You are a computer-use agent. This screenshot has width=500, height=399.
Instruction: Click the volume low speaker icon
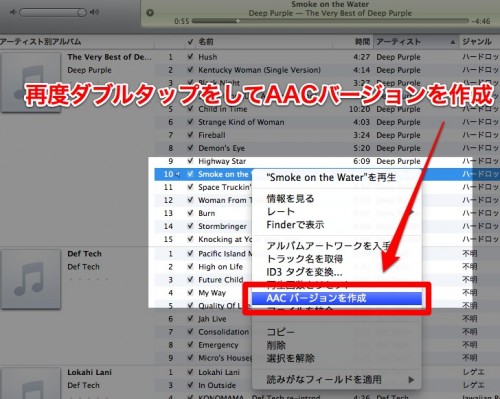13,12
